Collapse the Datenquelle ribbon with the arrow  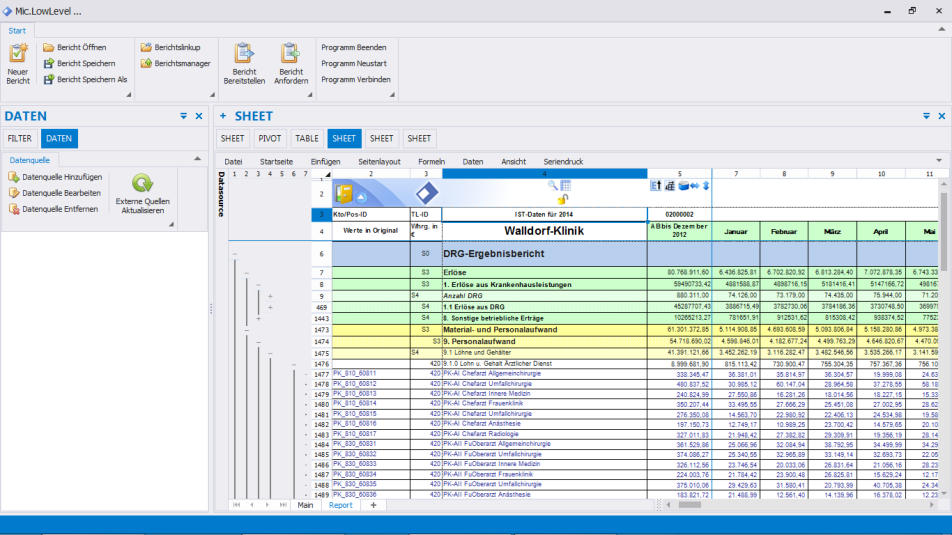click(199, 160)
